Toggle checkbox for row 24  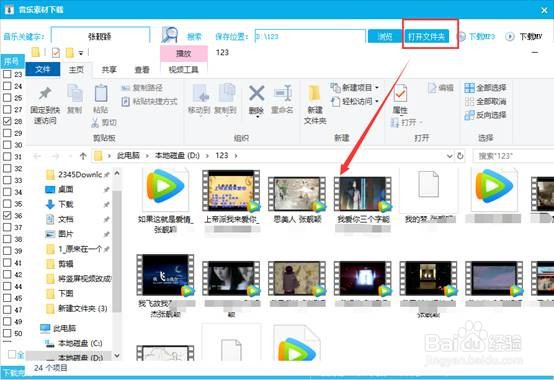tap(7, 86)
